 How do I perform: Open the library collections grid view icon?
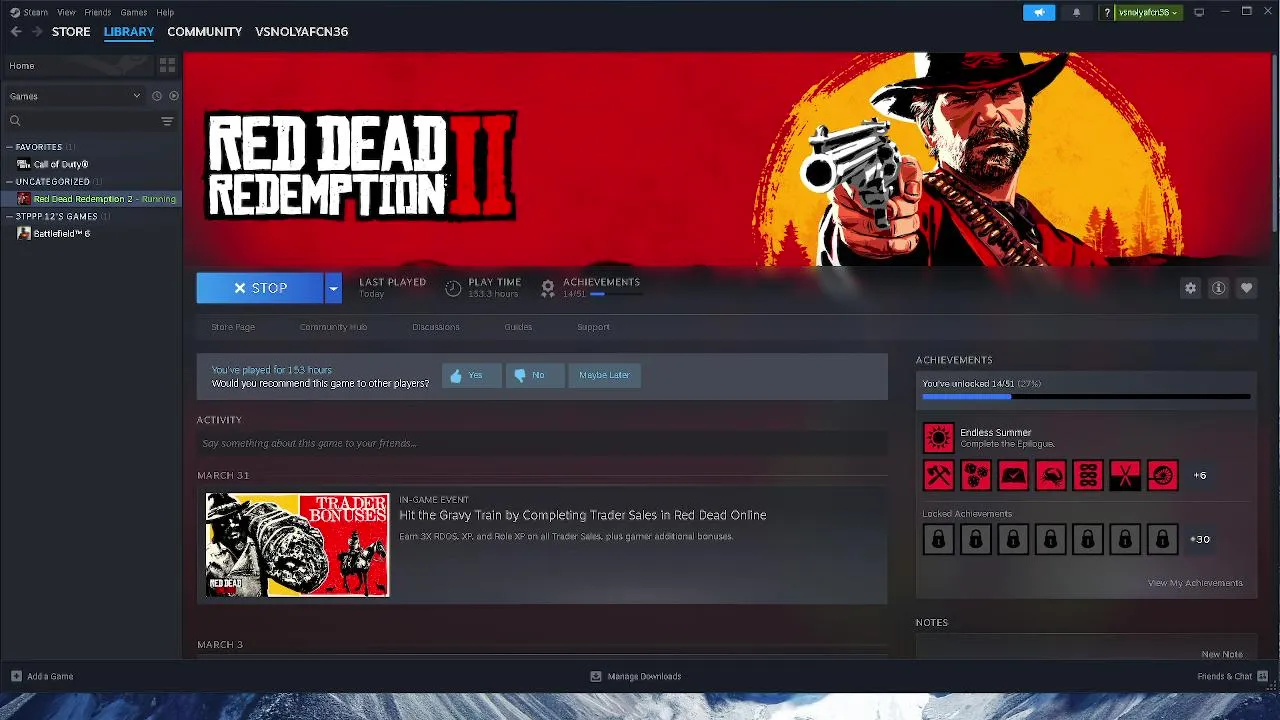[x=167, y=65]
